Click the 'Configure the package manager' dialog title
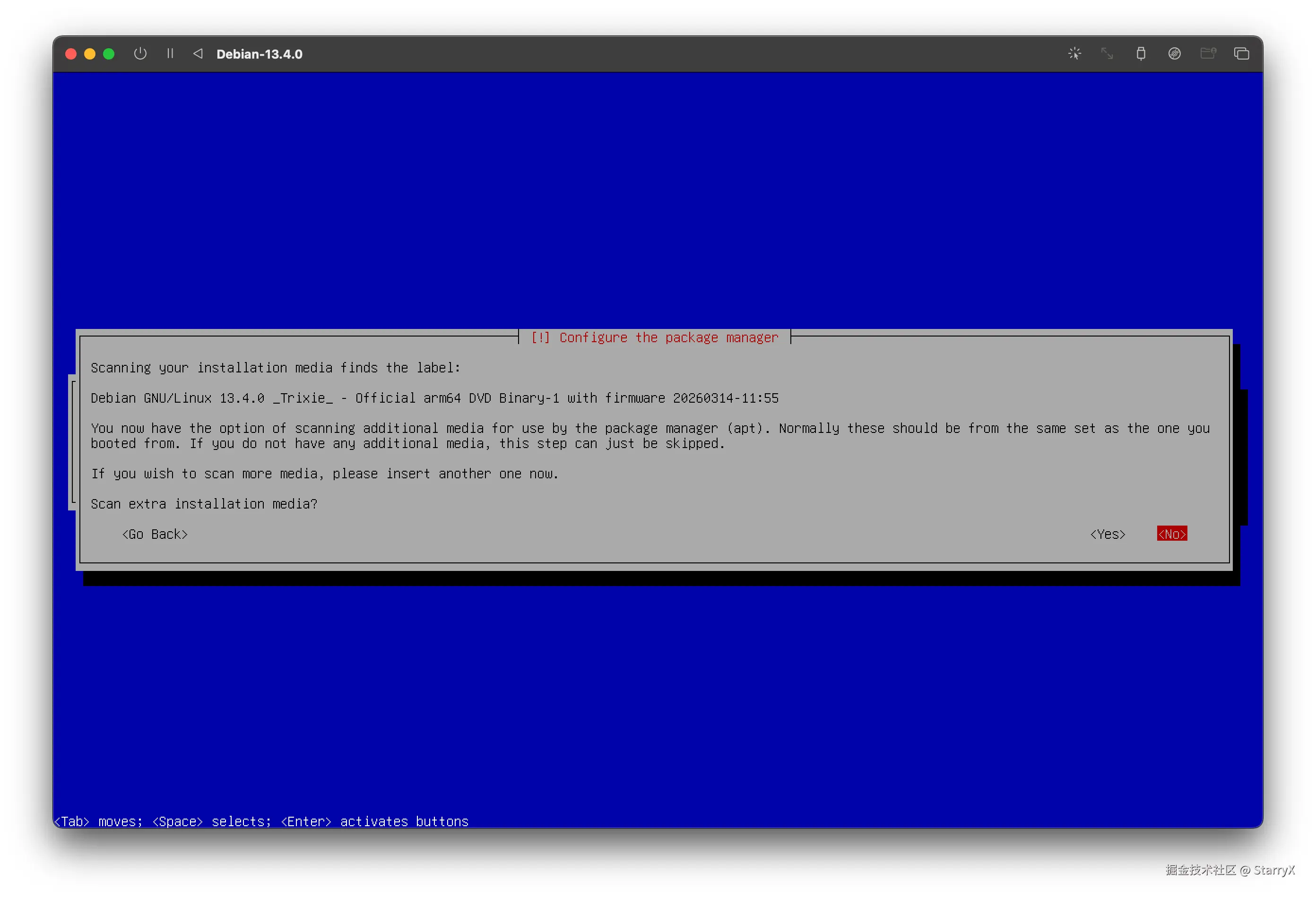 point(654,337)
